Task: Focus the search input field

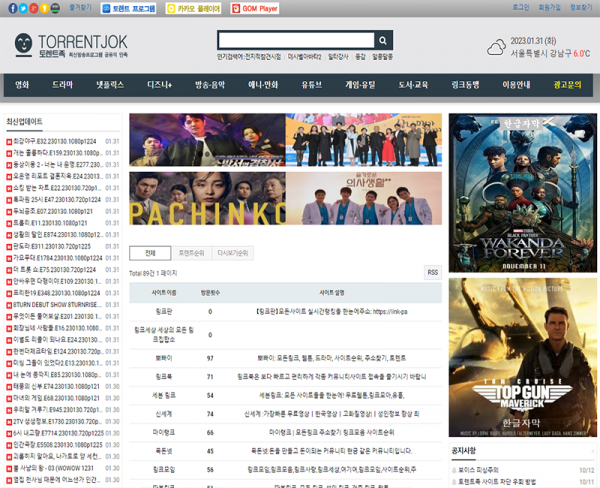Action: tap(295, 40)
